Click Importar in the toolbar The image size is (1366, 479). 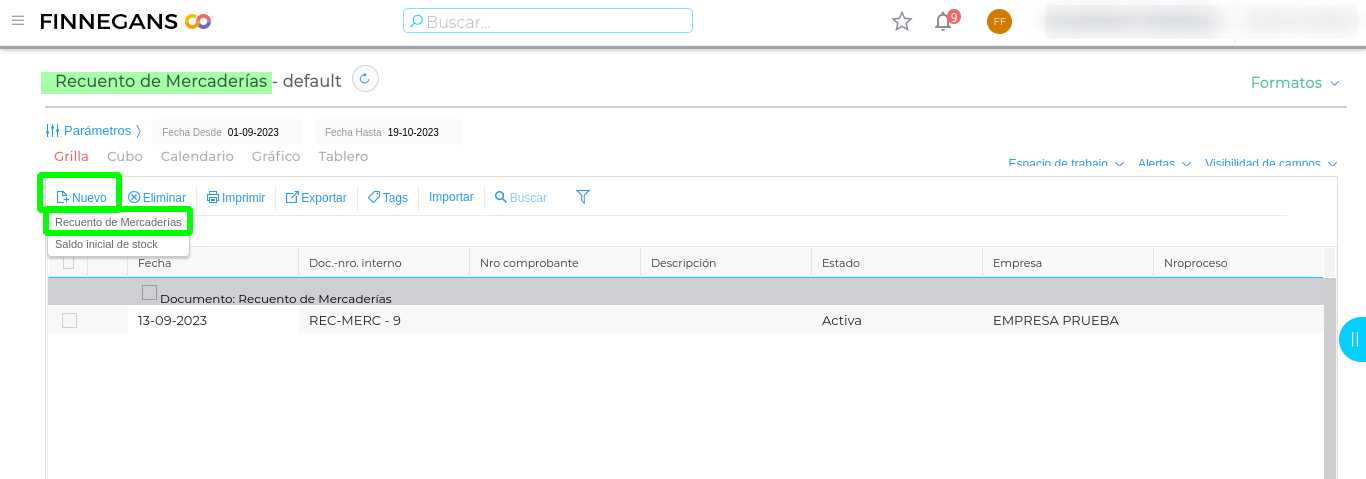coord(451,197)
